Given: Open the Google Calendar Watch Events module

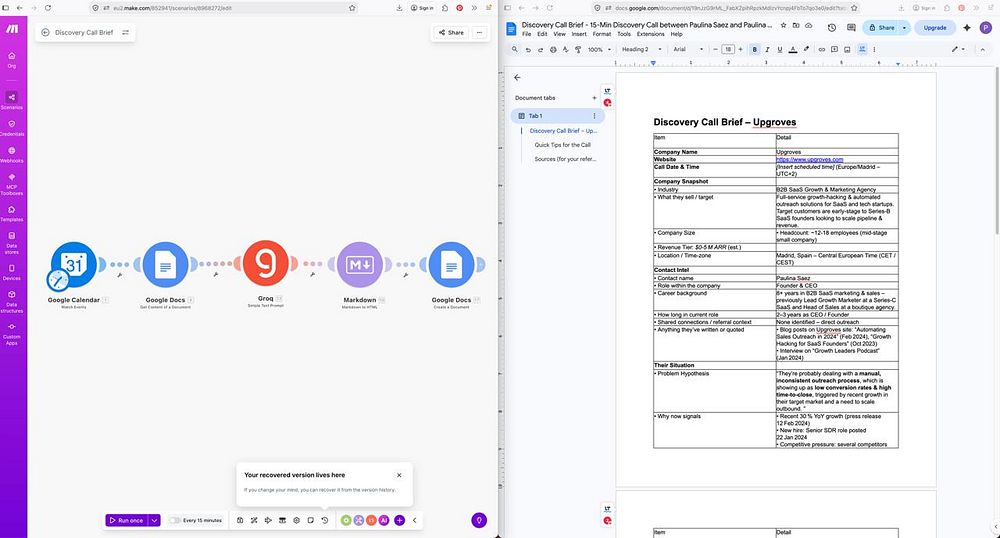Looking at the screenshot, I should tap(74, 264).
